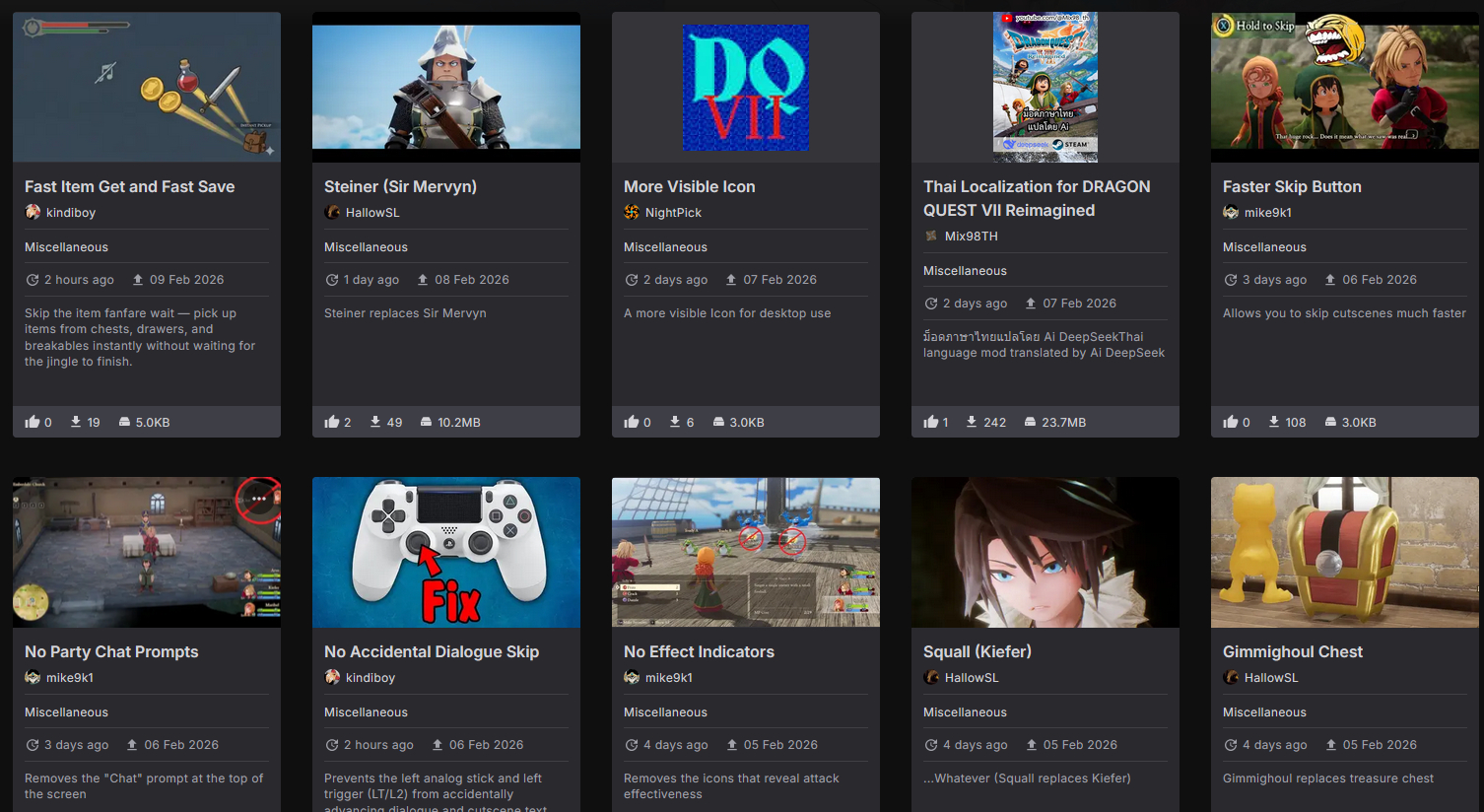Click the DQ VII icon thumbnail
The width and height of the screenshot is (1484, 812).
click(x=746, y=88)
